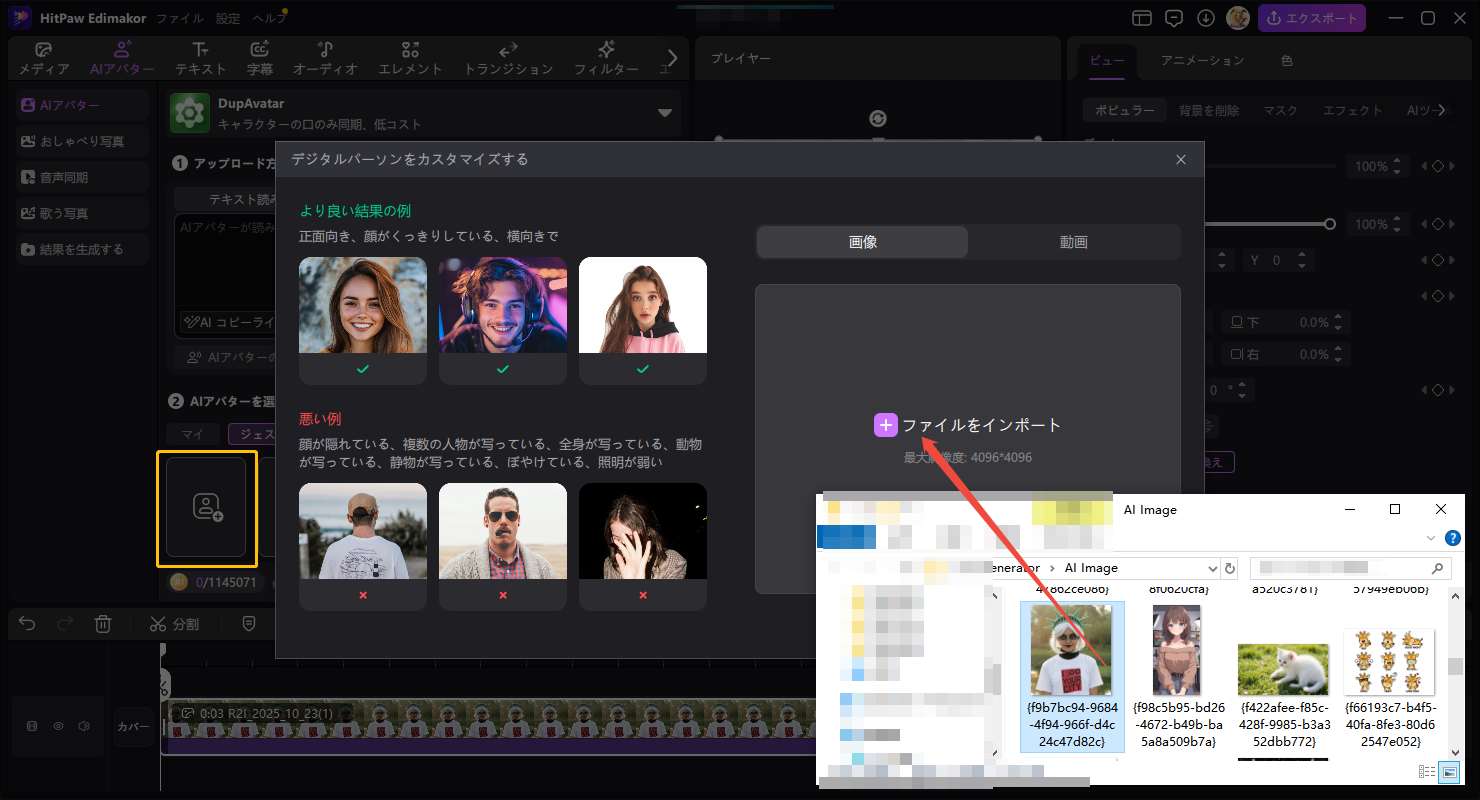Mute the track with speaker icon
This screenshot has width=1480, height=800.
pos(85,726)
